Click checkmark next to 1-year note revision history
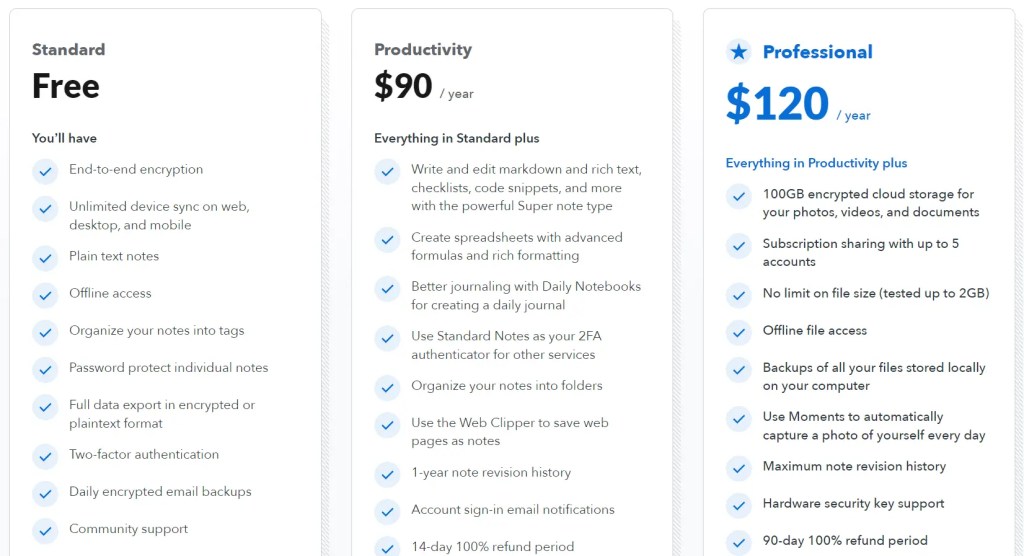This screenshot has width=1024, height=556. (x=387, y=474)
